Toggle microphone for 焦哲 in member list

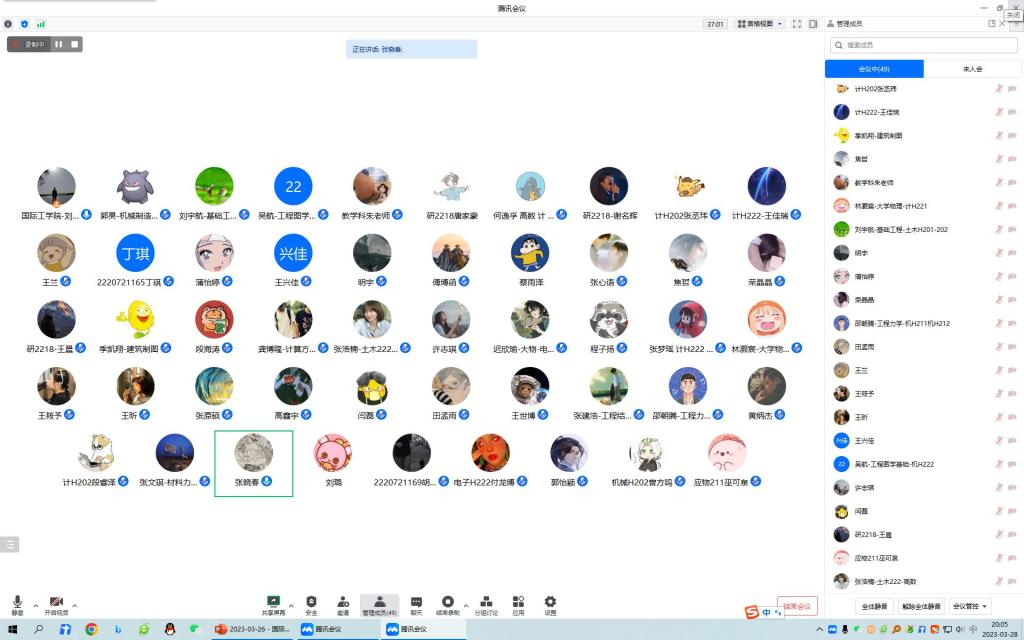point(998,159)
